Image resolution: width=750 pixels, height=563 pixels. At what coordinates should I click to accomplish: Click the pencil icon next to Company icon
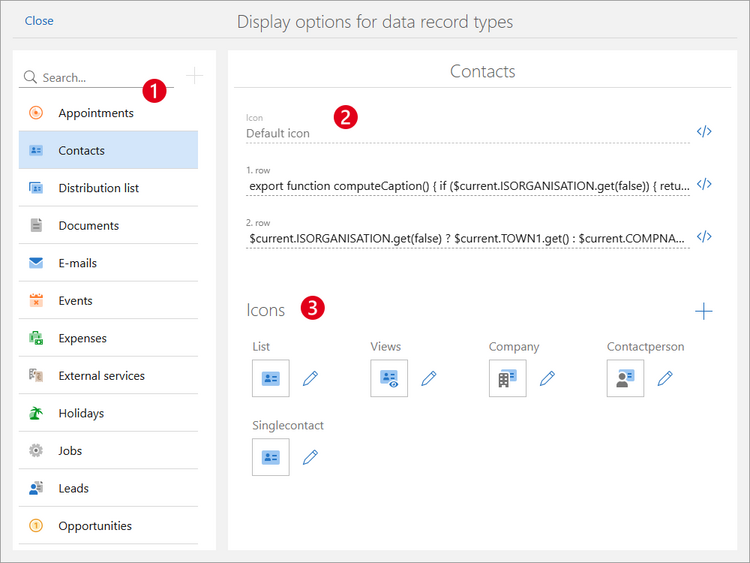coord(547,378)
